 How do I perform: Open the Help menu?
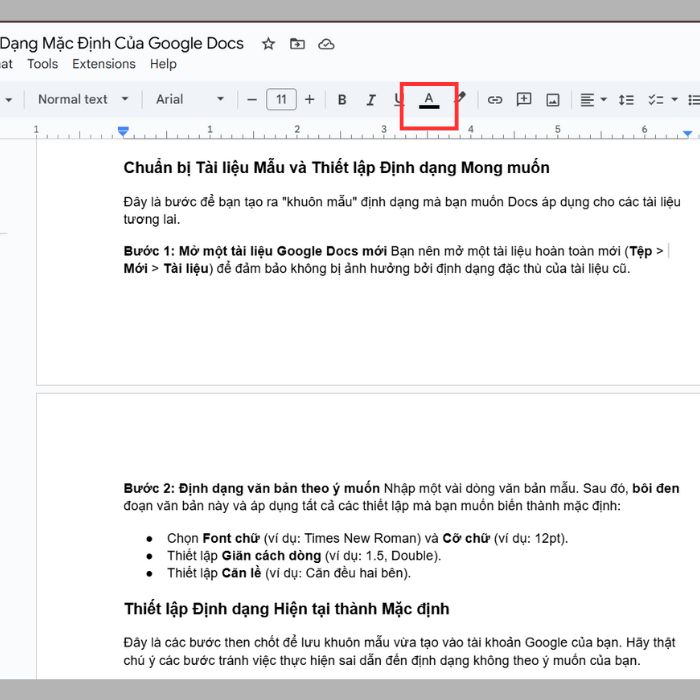[x=163, y=64]
